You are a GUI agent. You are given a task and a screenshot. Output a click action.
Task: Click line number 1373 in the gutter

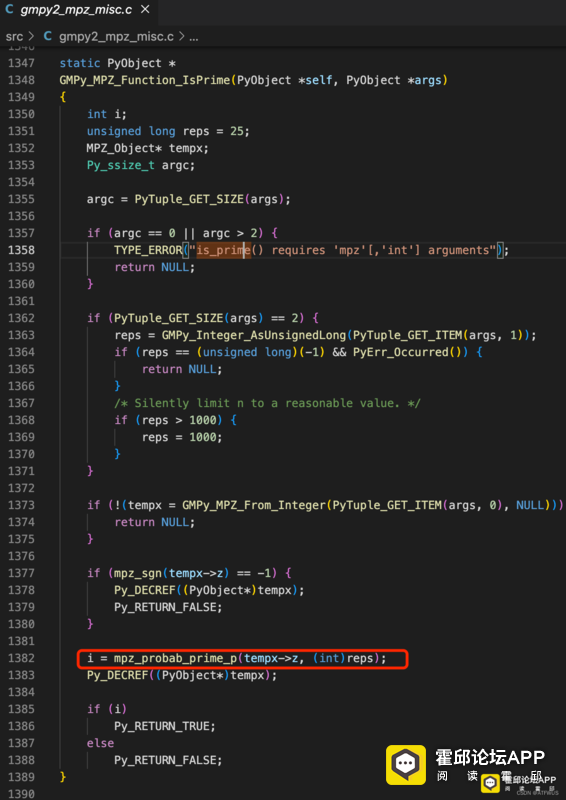click(x=21, y=505)
